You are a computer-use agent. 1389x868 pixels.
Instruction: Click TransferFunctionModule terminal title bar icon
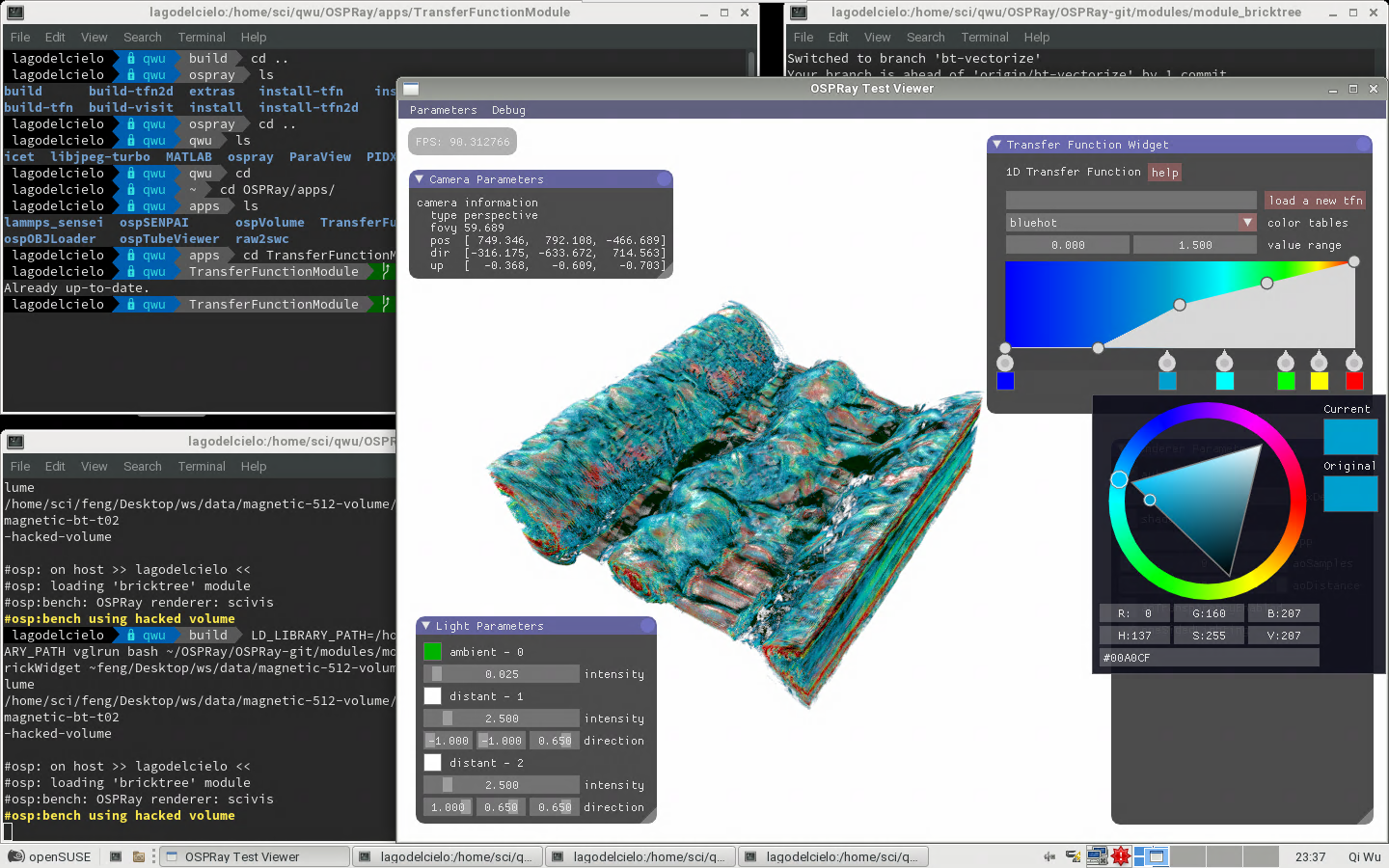pyautogui.click(x=14, y=13)
